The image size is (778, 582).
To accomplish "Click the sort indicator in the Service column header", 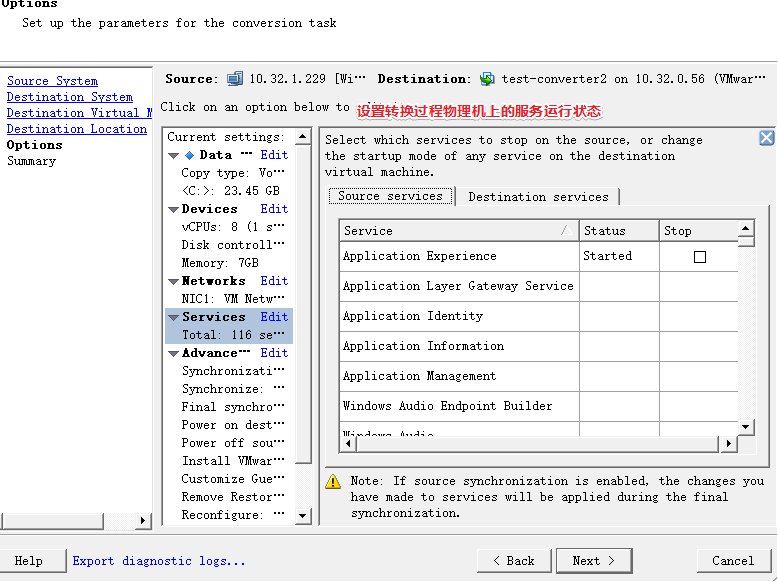I will click(563, 231).
